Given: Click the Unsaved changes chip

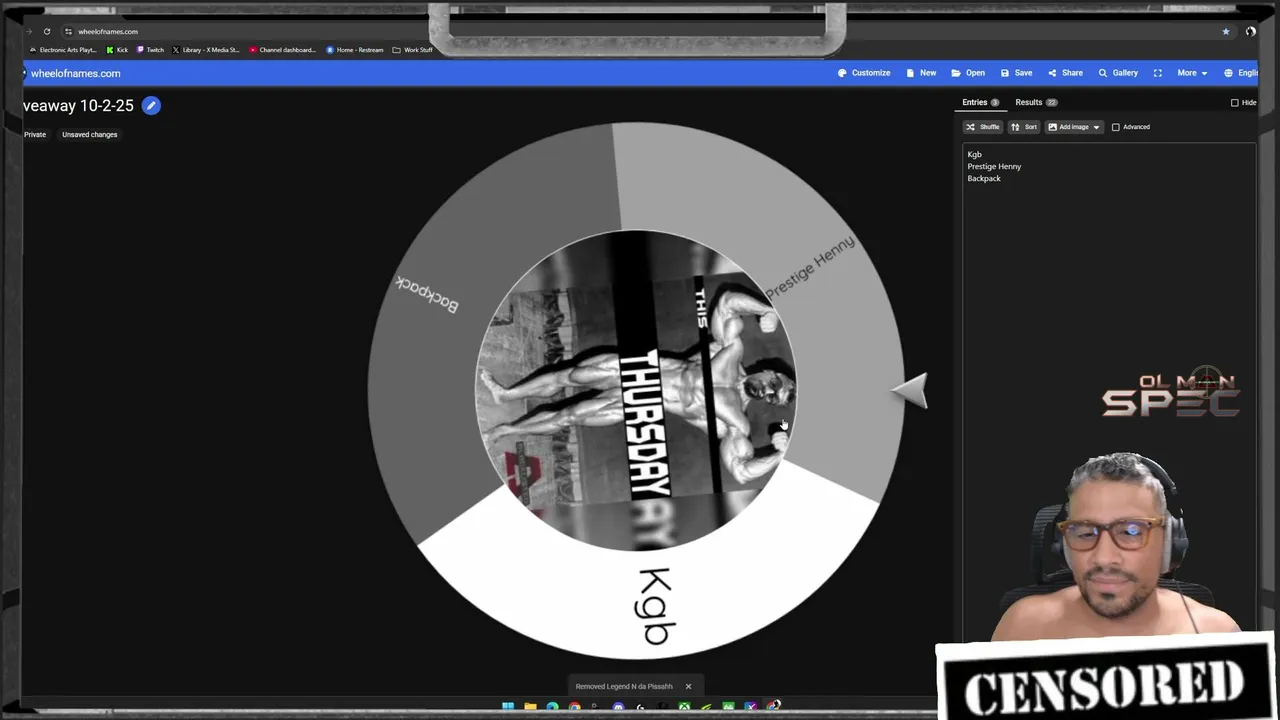Looking at the screenshot, I should [89, 134].
